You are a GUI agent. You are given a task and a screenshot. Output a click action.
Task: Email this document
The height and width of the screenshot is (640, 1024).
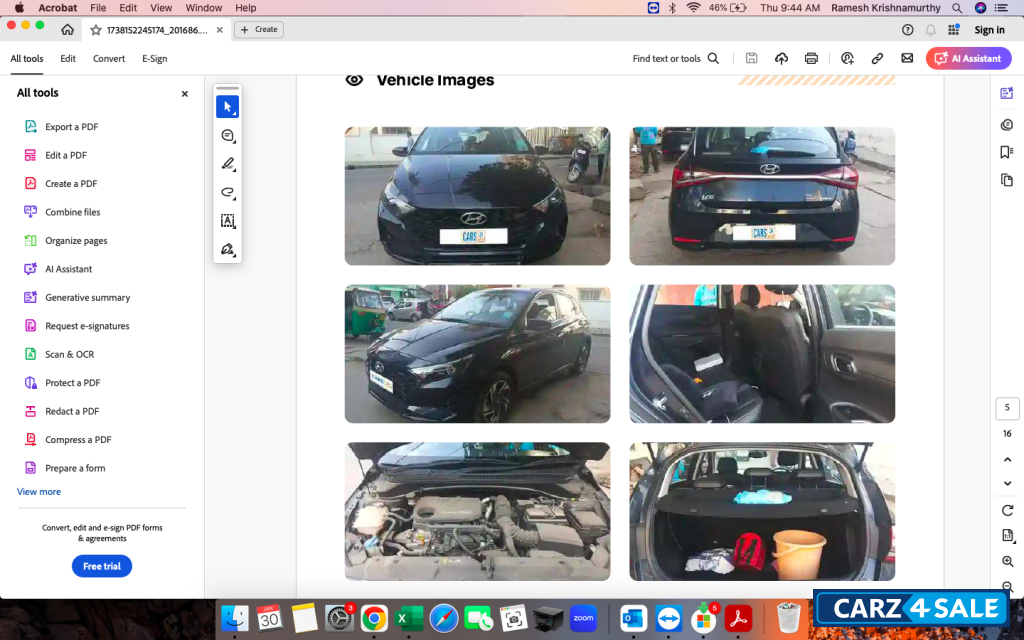(x=907, y=58)
